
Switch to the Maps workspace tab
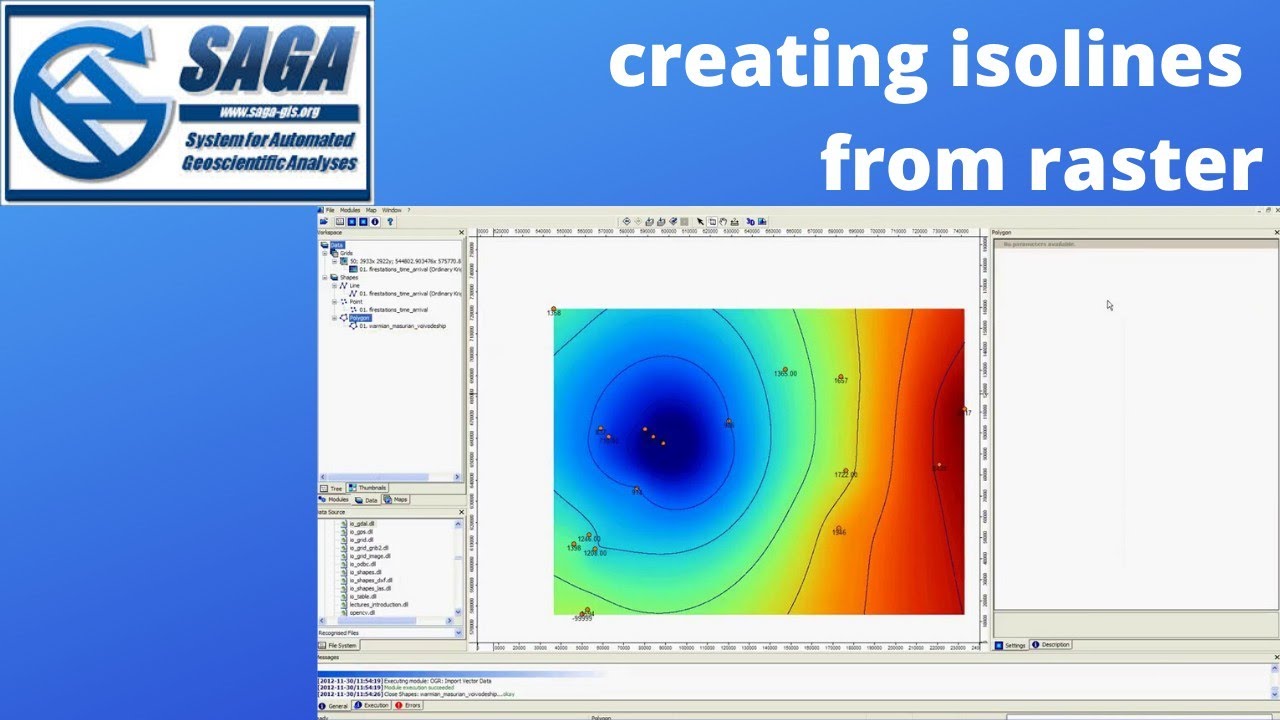[x=396, y=499]
